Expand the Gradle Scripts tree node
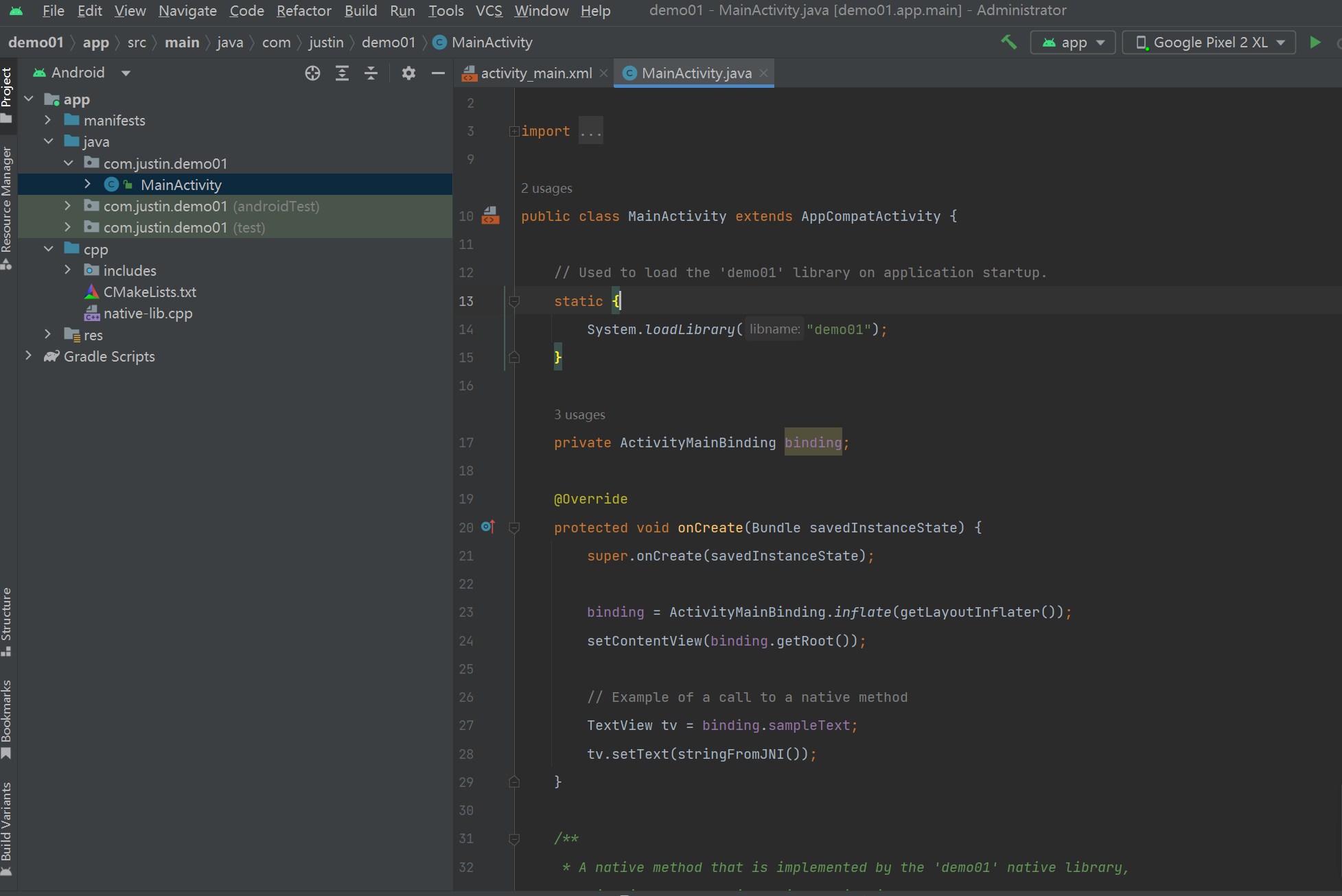 point(28,355)
